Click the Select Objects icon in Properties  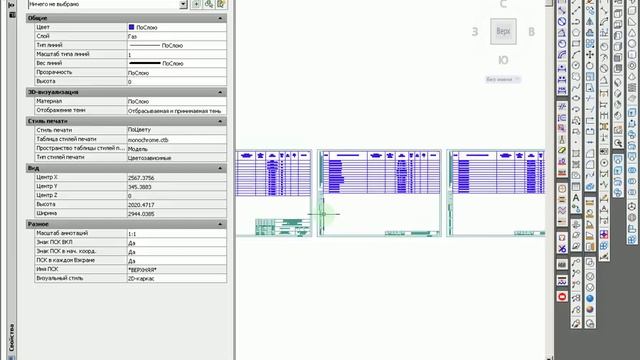209,4
